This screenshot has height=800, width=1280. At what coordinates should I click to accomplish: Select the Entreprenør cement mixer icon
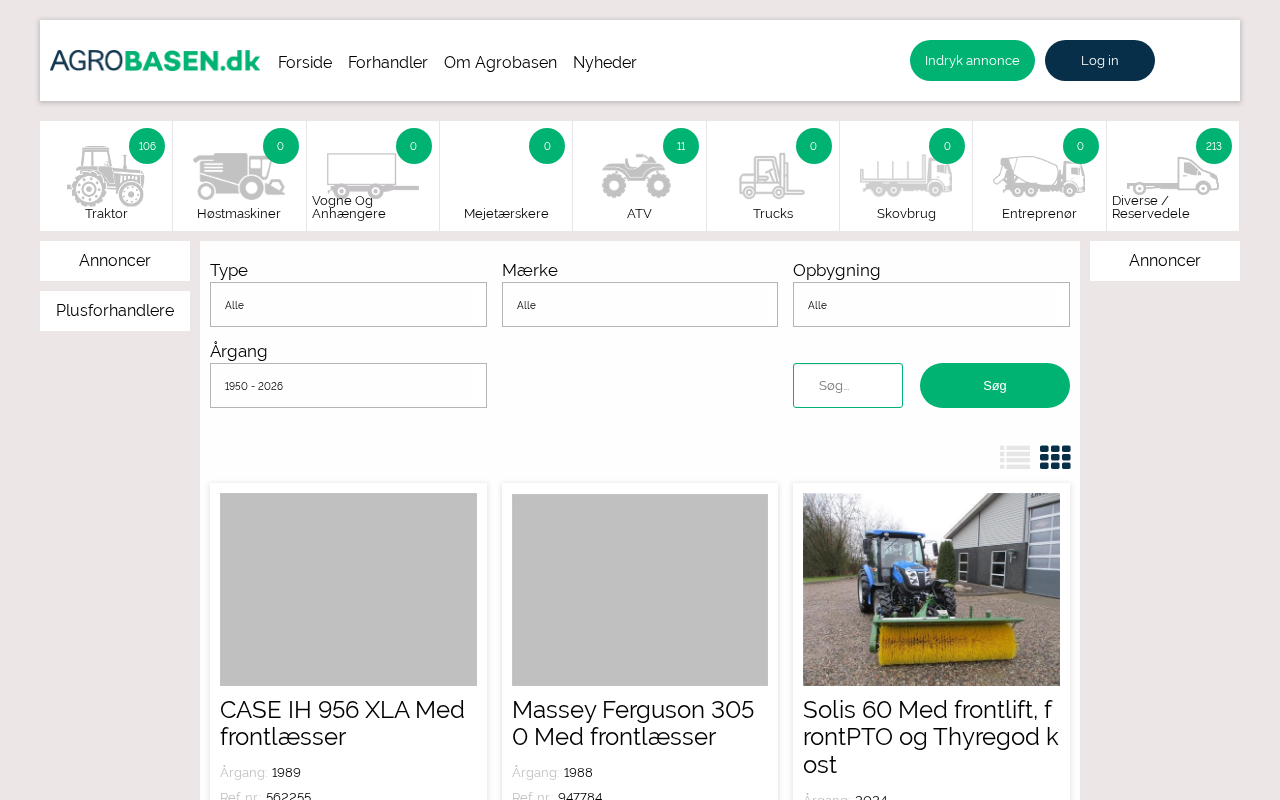[x=1038, y=176]
